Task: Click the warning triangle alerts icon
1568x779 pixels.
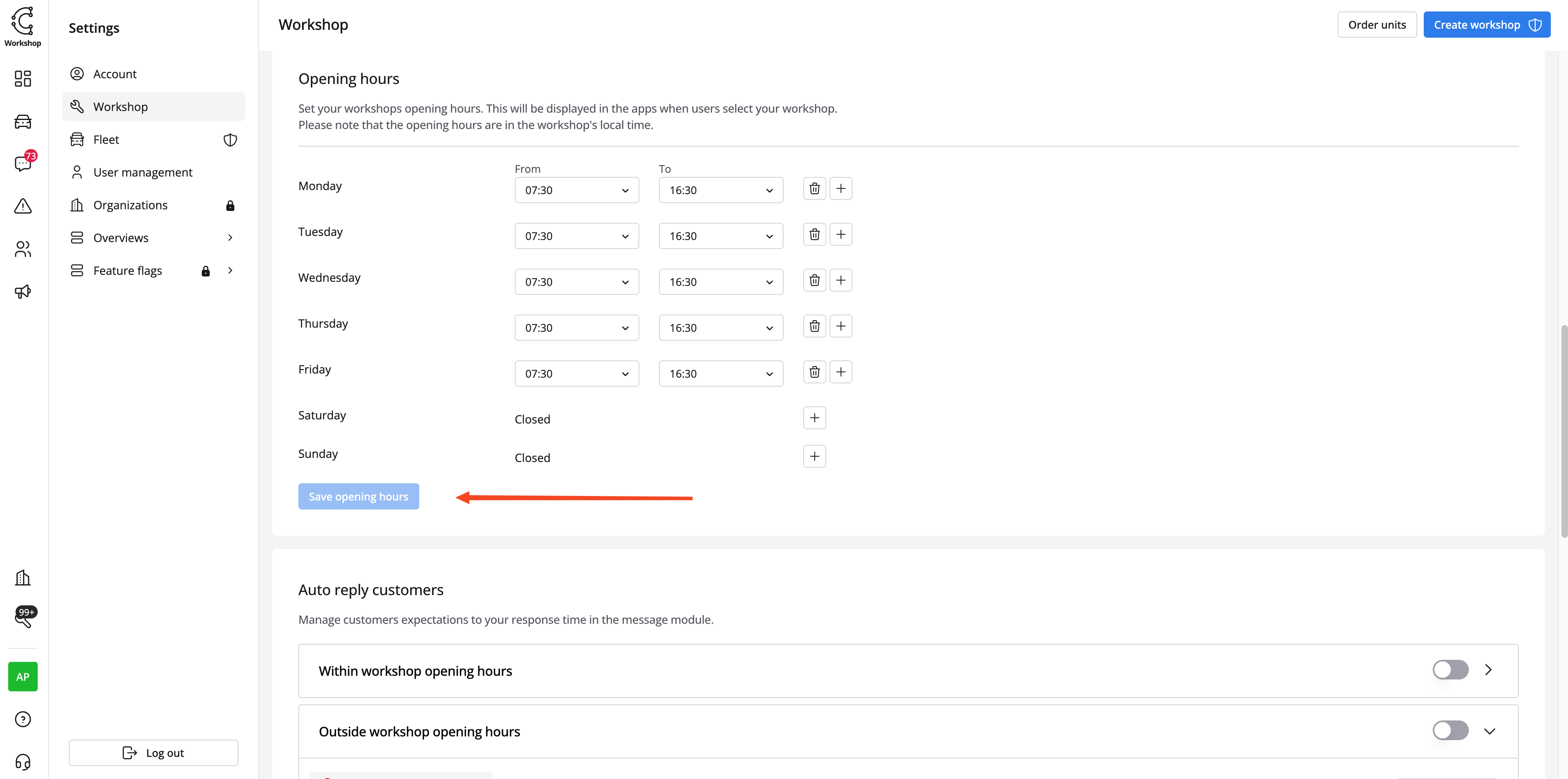Action: click(x=23, y=206)
